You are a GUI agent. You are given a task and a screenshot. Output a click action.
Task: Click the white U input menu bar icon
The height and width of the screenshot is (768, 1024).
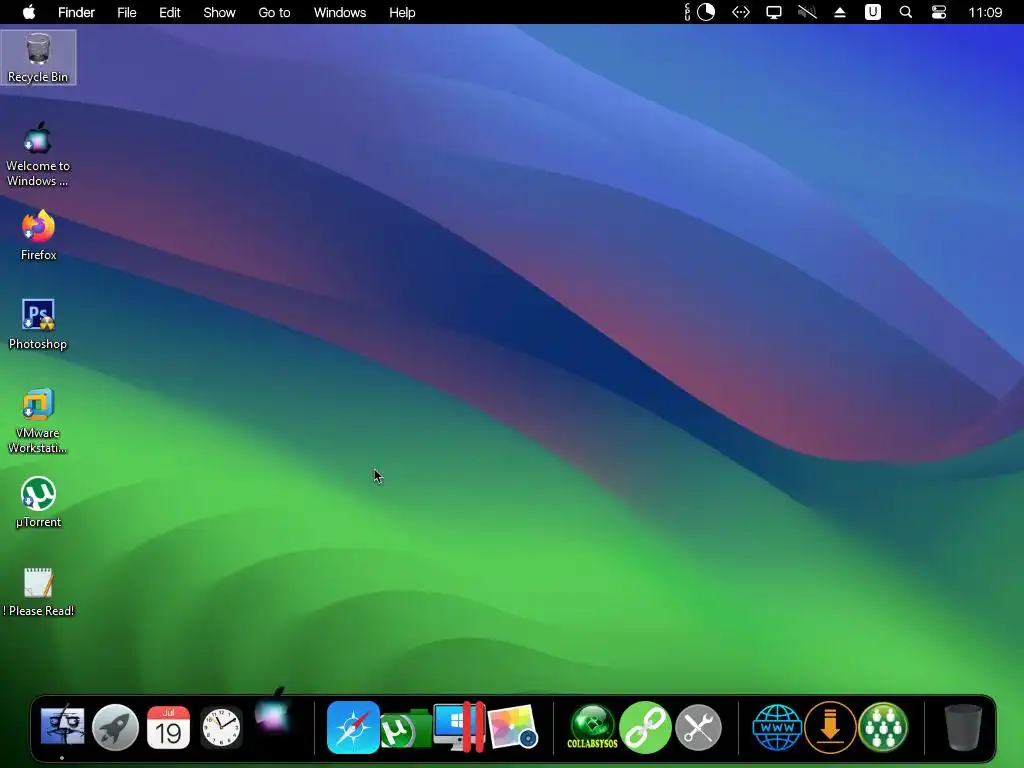pyautogui.click(x=872, y=12)
